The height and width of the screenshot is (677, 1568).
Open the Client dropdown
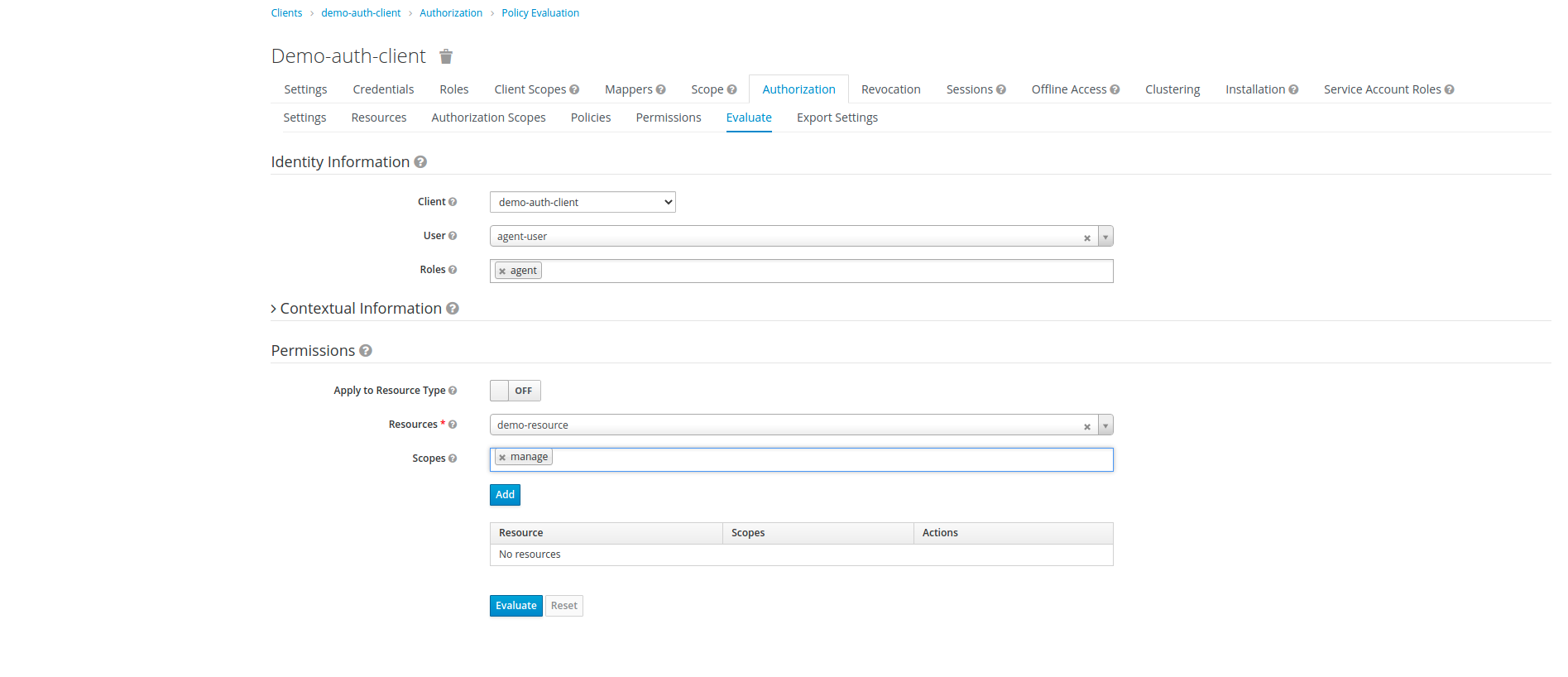click(x=583, y=202)
